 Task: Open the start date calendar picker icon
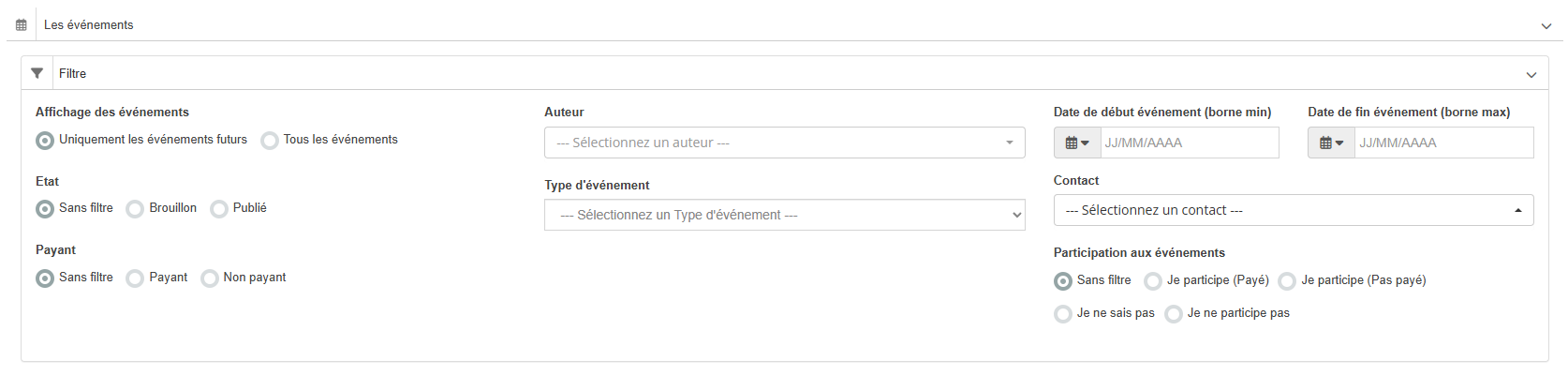[1077, 143]
